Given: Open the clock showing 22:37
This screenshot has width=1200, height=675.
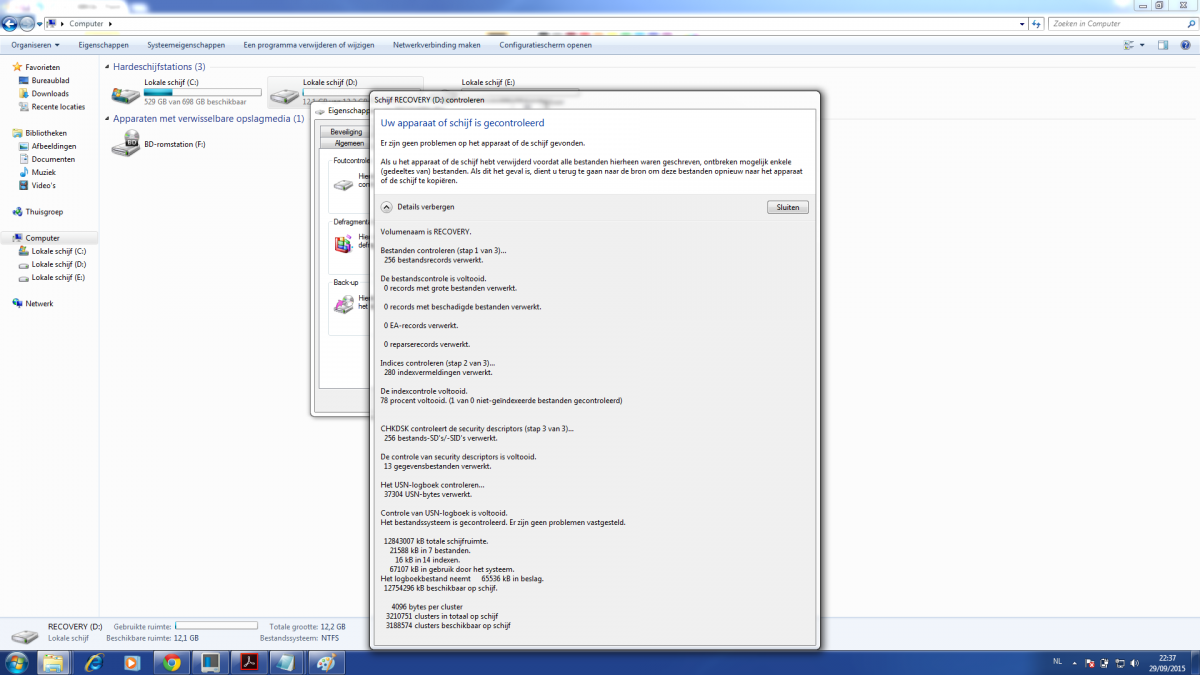Looking at the screenshot, I should click(1167, 662).
